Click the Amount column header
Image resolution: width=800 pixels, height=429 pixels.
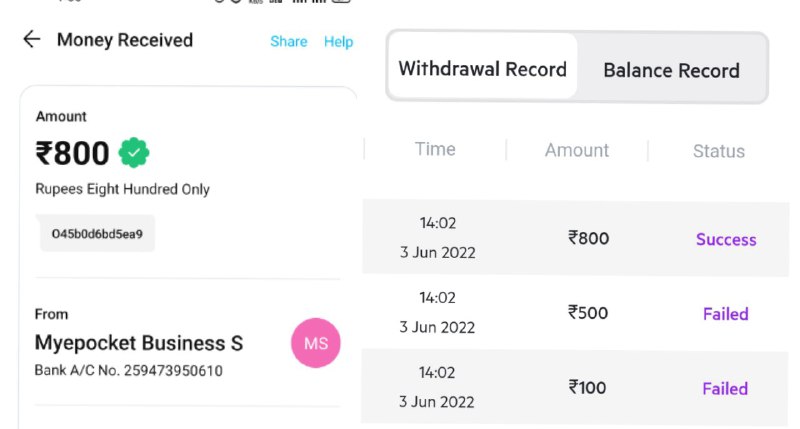(x=577, y=150)
